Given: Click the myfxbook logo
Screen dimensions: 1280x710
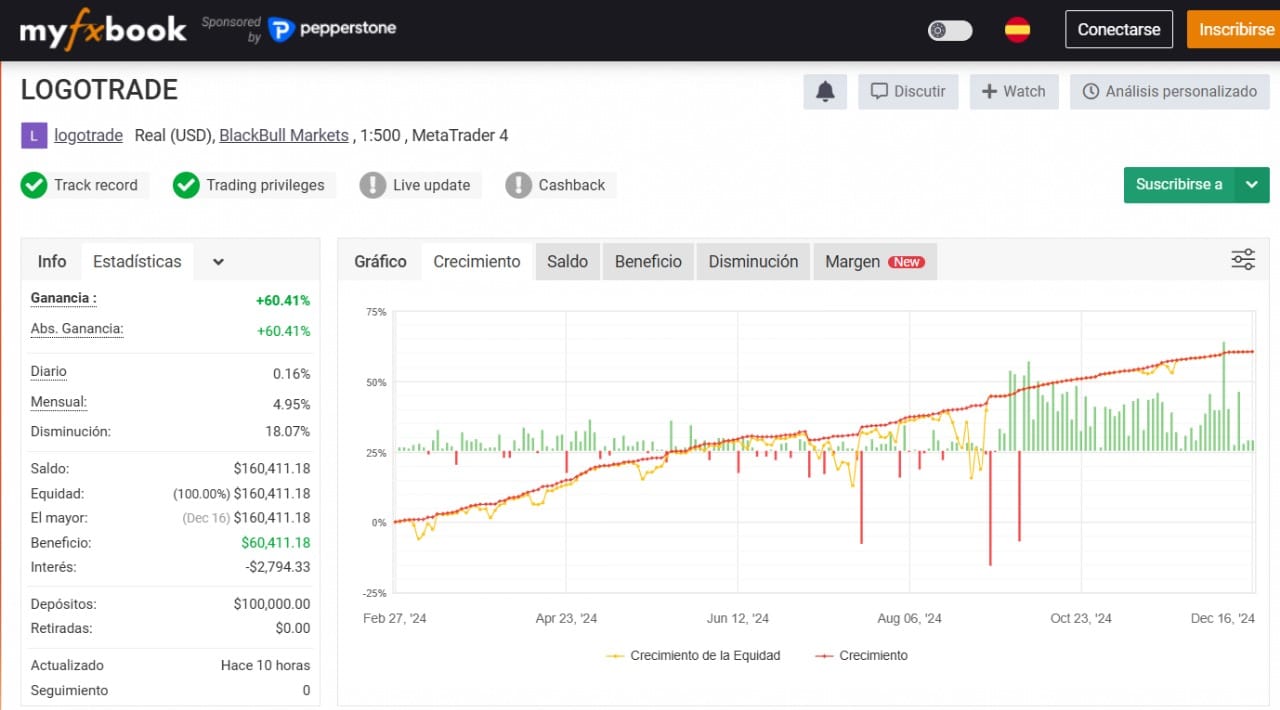Looking at the screenshot, I should (103, 30).
